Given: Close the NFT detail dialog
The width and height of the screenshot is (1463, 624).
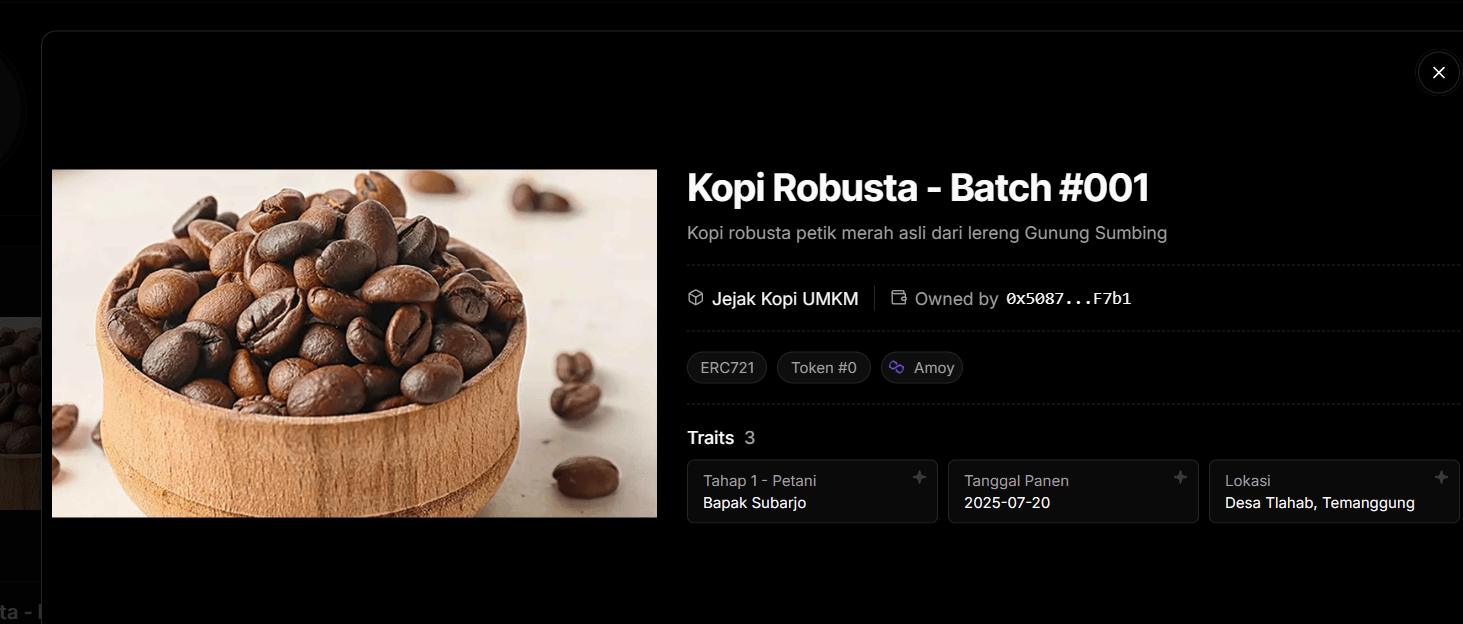Looking at the screenshot, I should pos(1438,73).
